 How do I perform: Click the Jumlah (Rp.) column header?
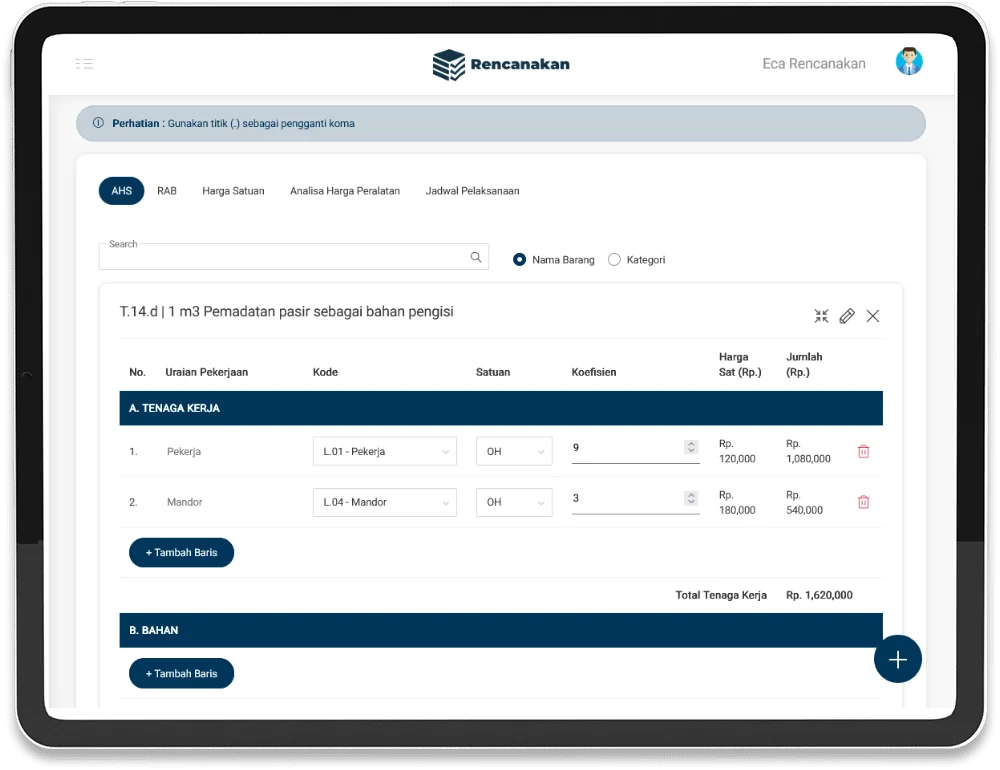click(x=804, y=364)
